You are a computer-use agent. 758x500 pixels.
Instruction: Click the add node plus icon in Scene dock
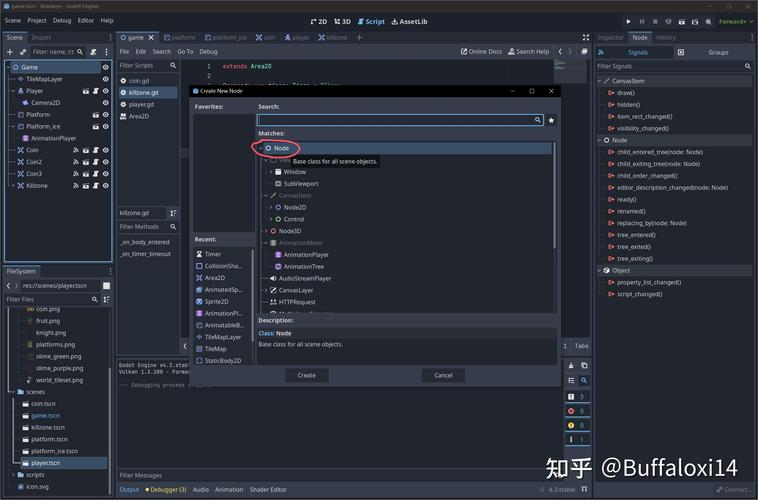coord(10,52)
